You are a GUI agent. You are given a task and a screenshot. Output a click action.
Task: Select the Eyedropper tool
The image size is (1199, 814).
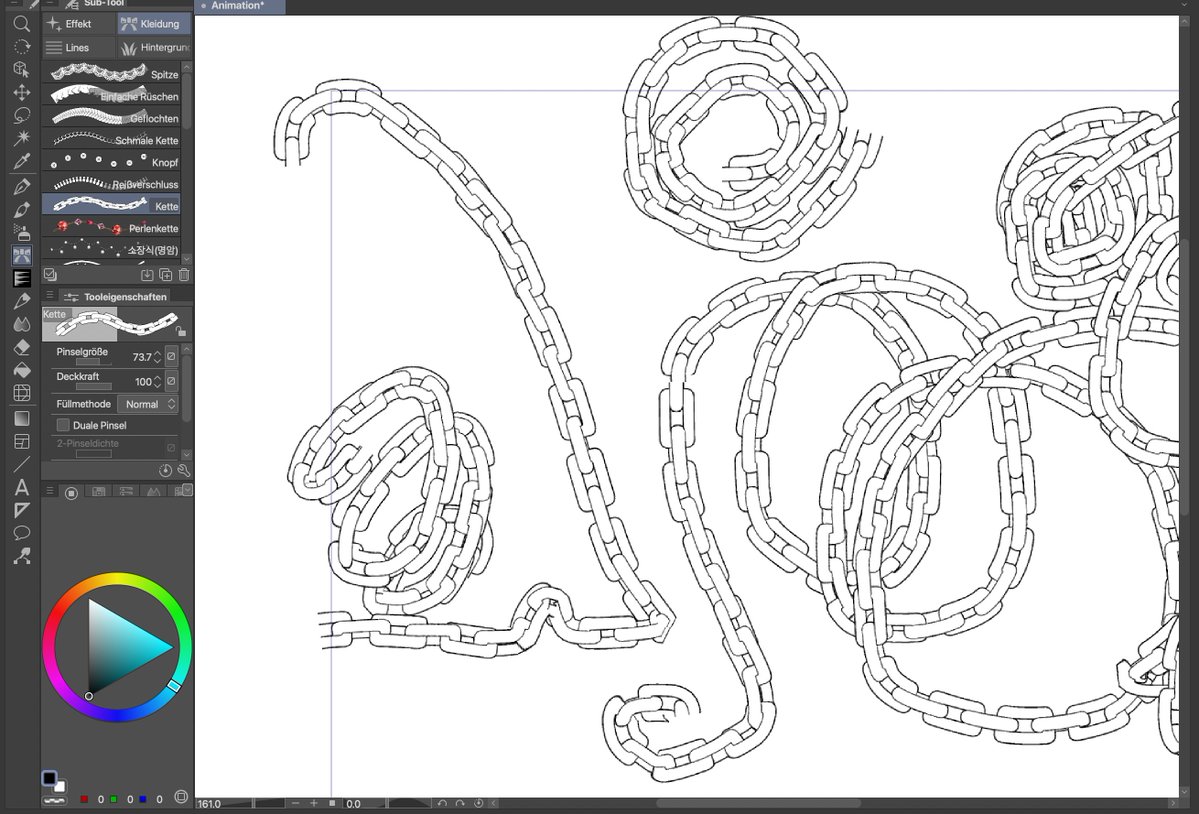(x=21, y=161)
